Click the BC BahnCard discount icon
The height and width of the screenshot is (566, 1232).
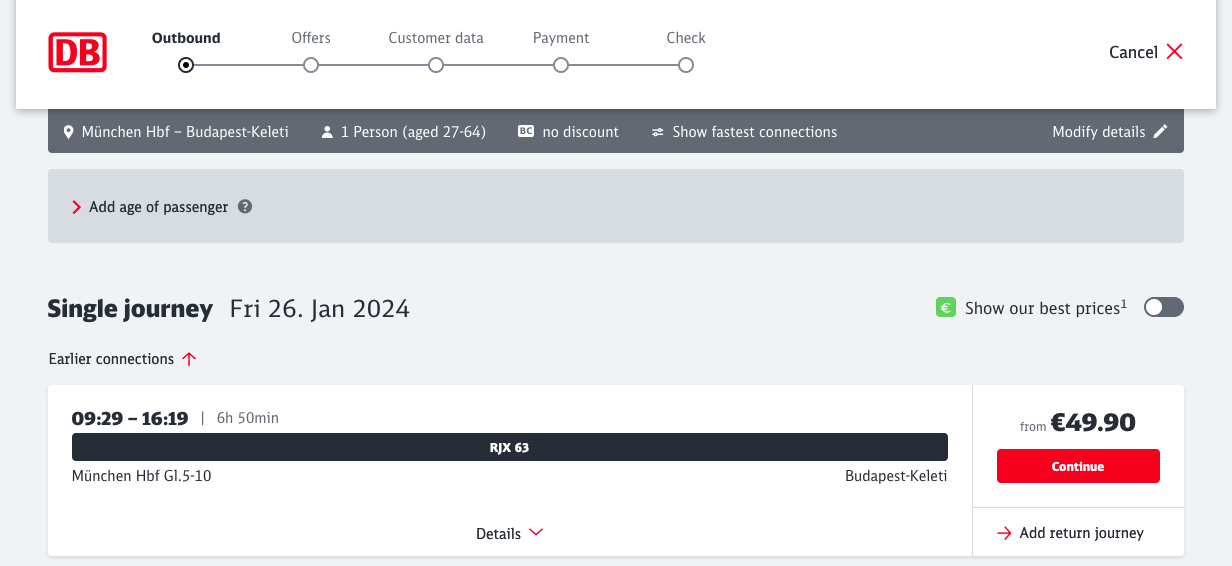[526, 131]
